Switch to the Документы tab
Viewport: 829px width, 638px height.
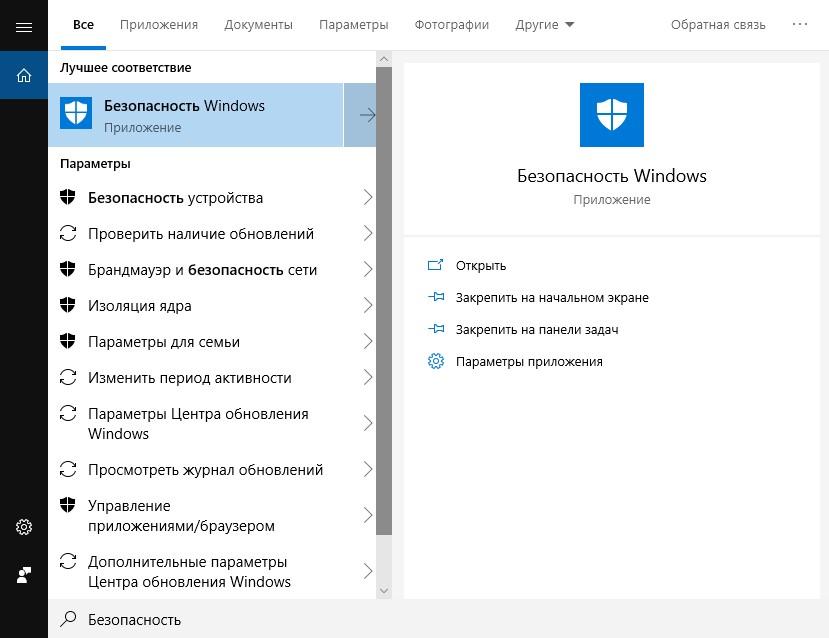[x=258, y=25]
